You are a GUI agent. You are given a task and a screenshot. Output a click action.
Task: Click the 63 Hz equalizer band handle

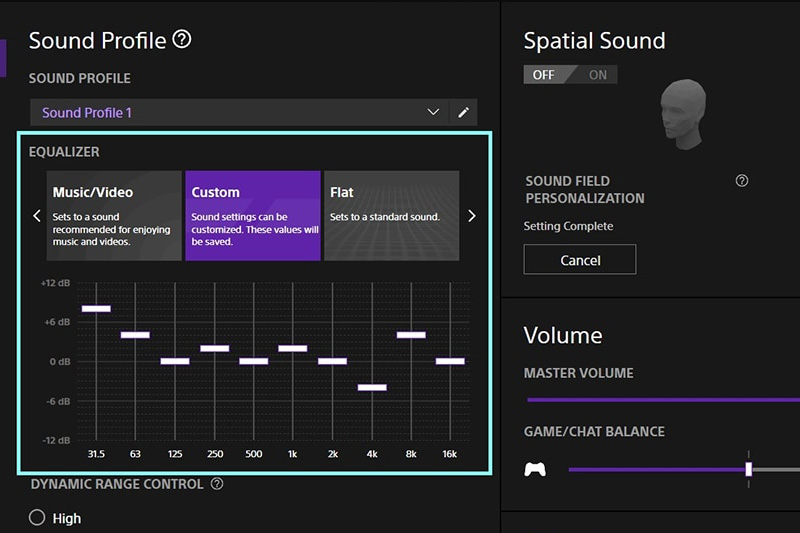click(135, 335)
